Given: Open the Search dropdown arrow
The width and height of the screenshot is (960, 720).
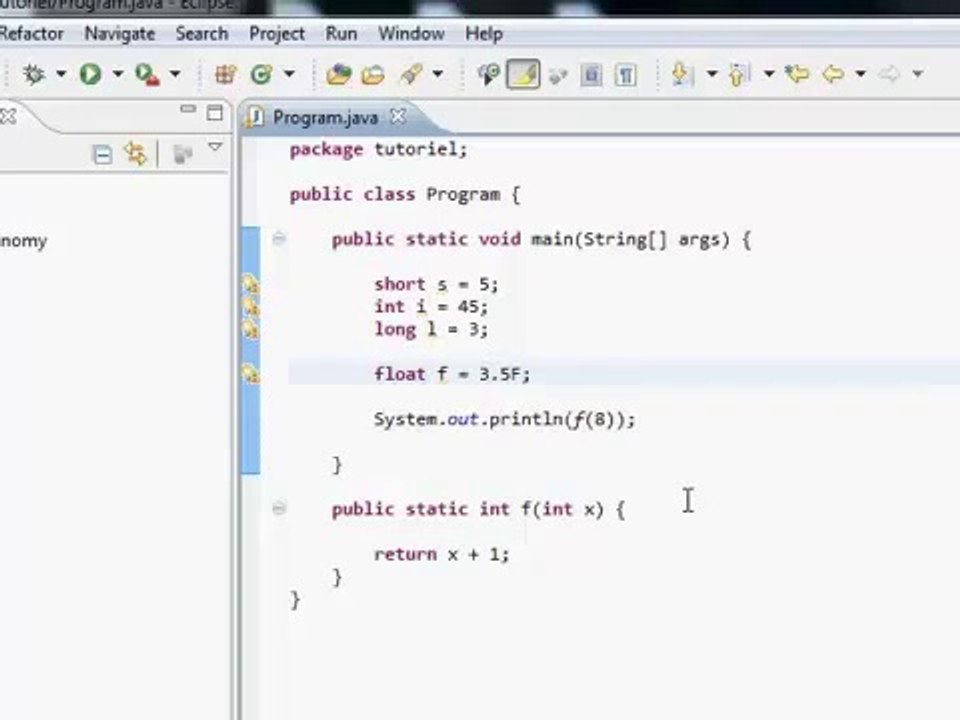Looking at the screenshot, I should point(438,74).
